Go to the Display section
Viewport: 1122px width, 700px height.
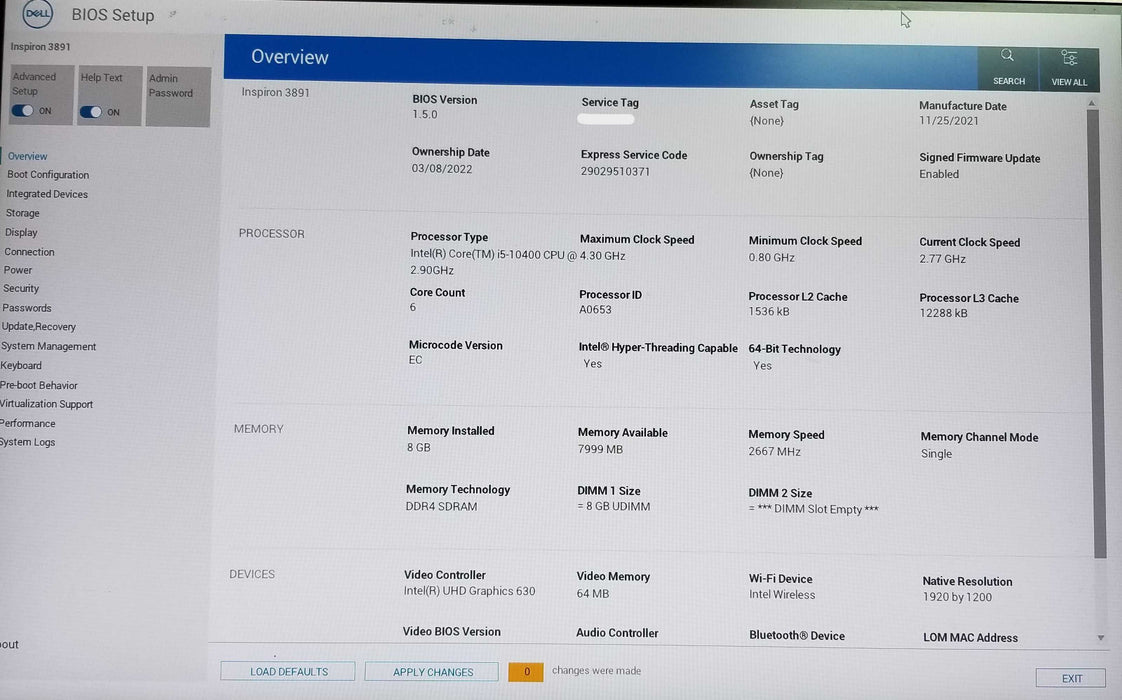[x=21, y=233]
